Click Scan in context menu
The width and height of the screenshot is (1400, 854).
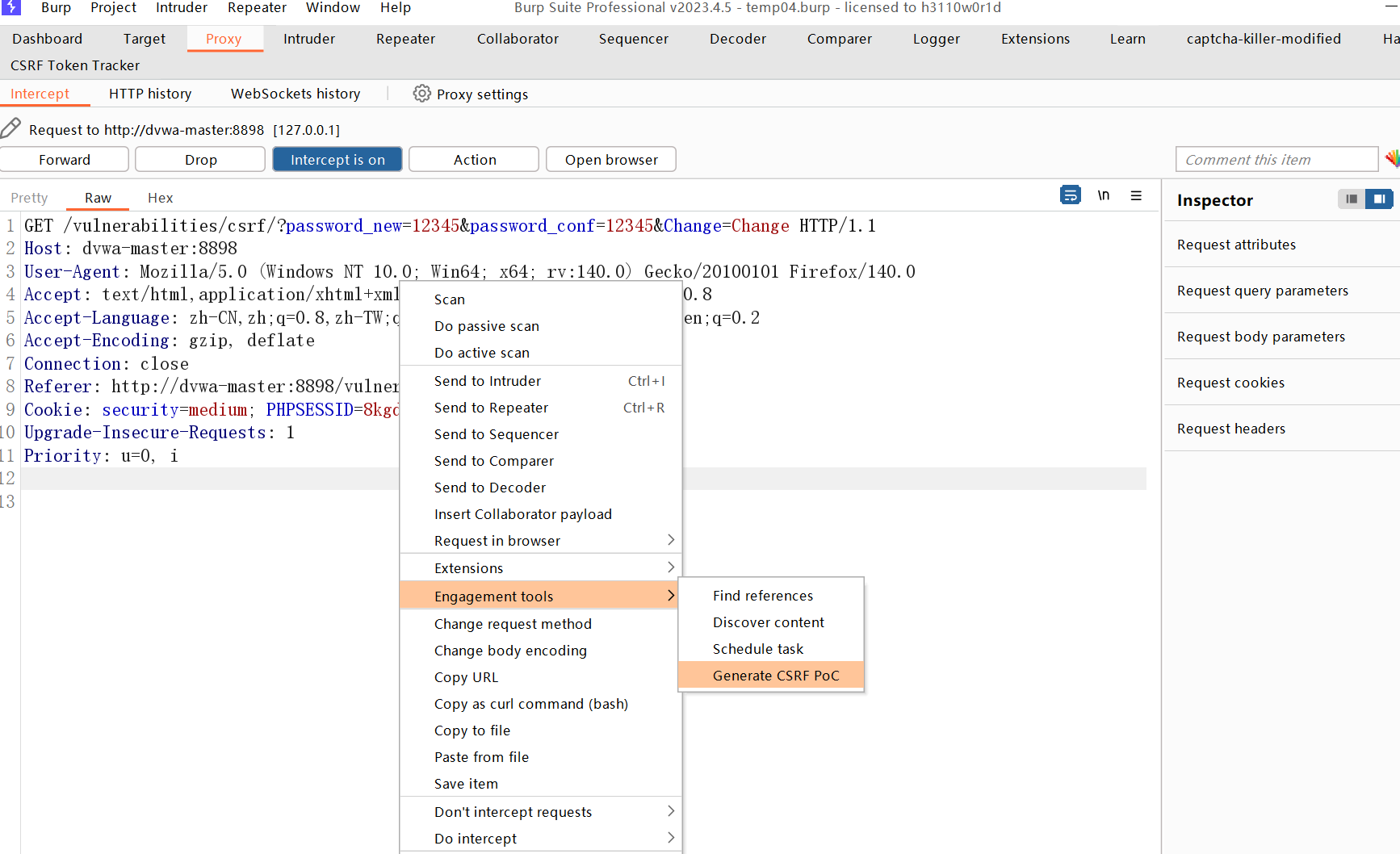click(x=541, y=299)
